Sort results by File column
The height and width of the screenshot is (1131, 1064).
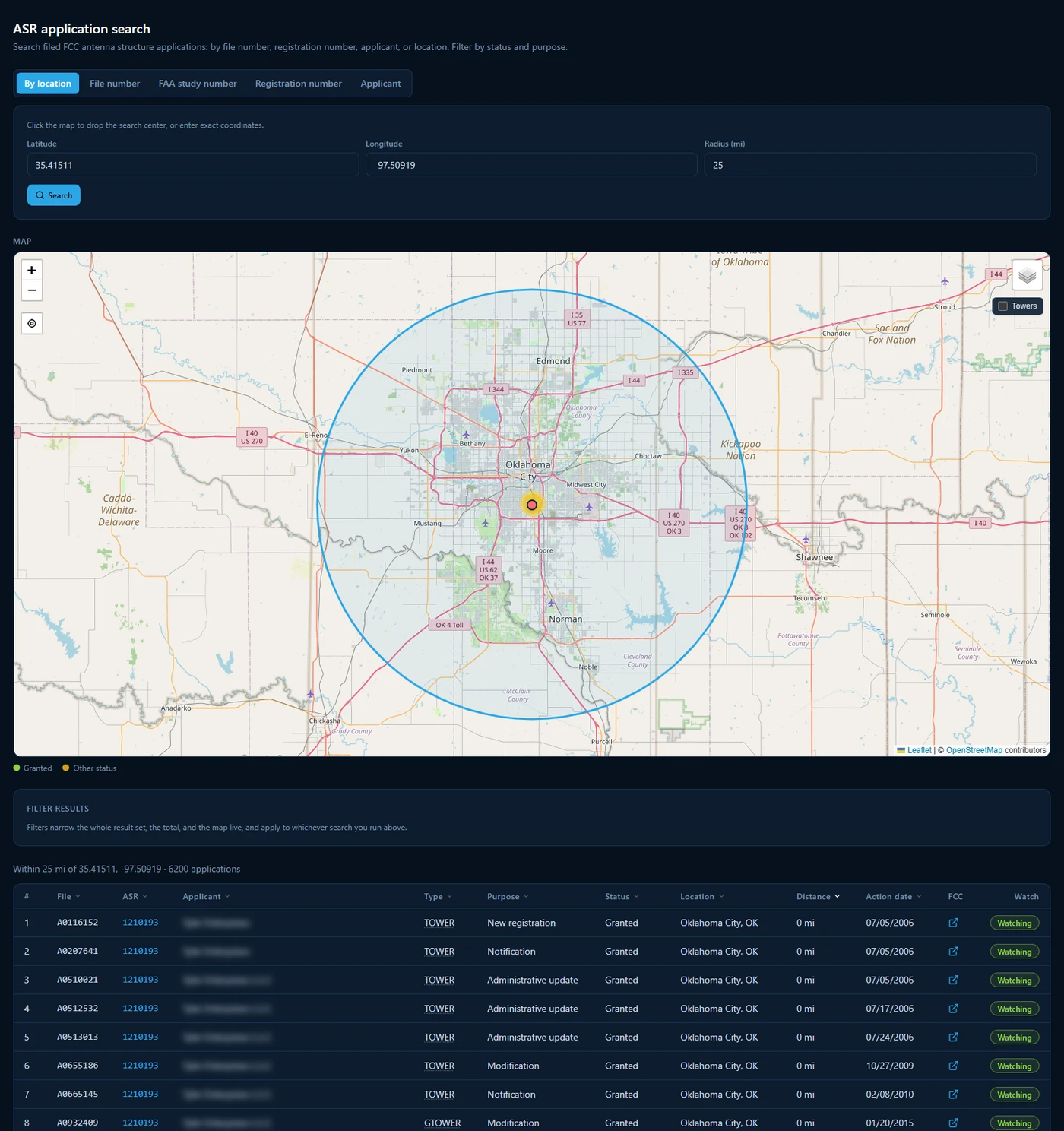click(x=68, y=897)
